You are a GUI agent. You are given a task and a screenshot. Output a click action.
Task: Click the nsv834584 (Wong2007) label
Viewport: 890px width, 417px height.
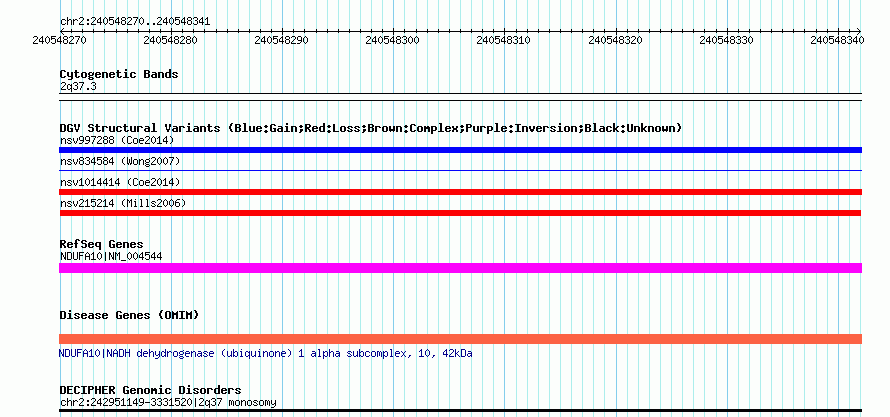tap(120, 162)
